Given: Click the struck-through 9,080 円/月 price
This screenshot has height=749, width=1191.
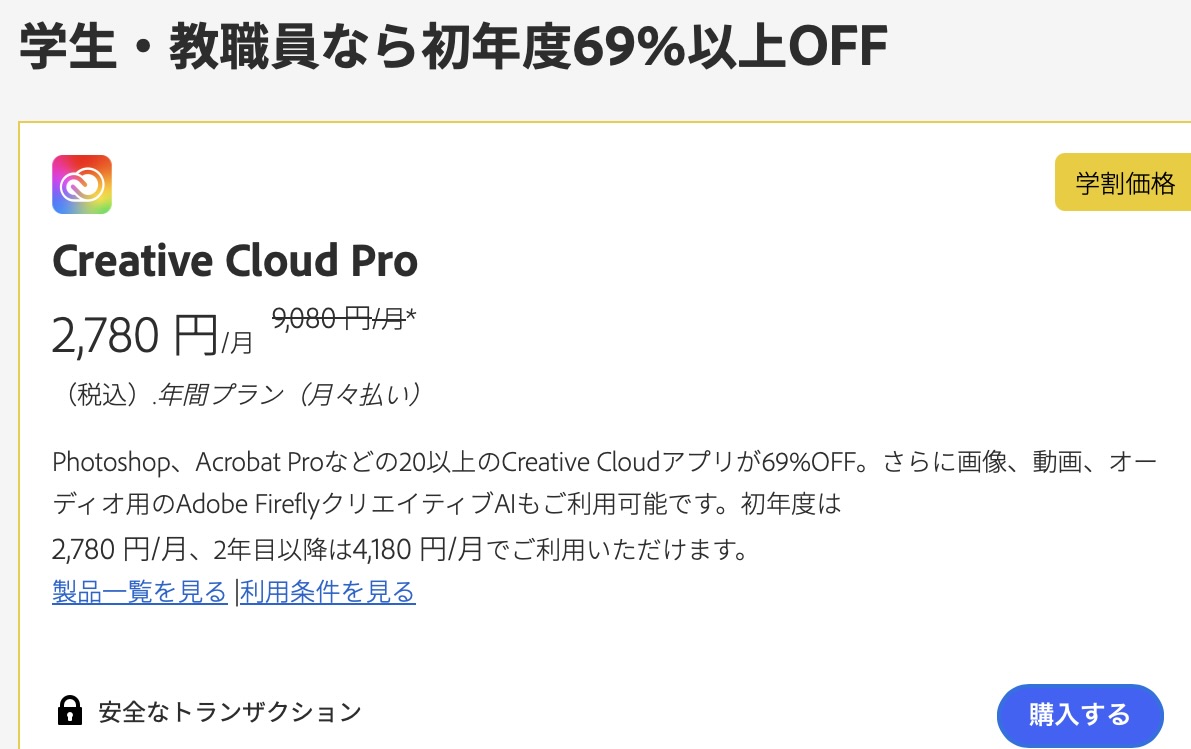Looking at the screenshot, I should [x=337, y=319].
